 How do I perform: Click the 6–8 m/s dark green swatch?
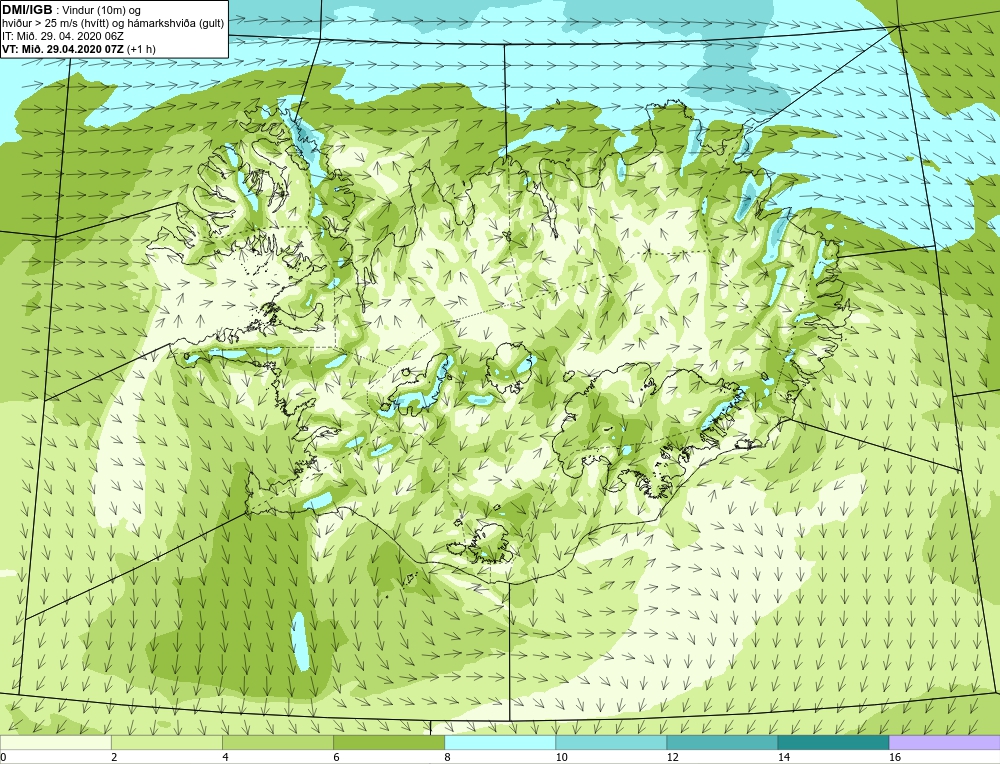pos(388,742)
